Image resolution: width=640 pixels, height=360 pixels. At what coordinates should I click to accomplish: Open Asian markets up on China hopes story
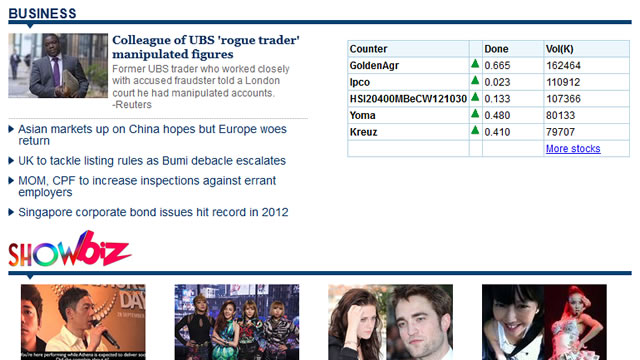pyautogui.click(x=152, y=135)
